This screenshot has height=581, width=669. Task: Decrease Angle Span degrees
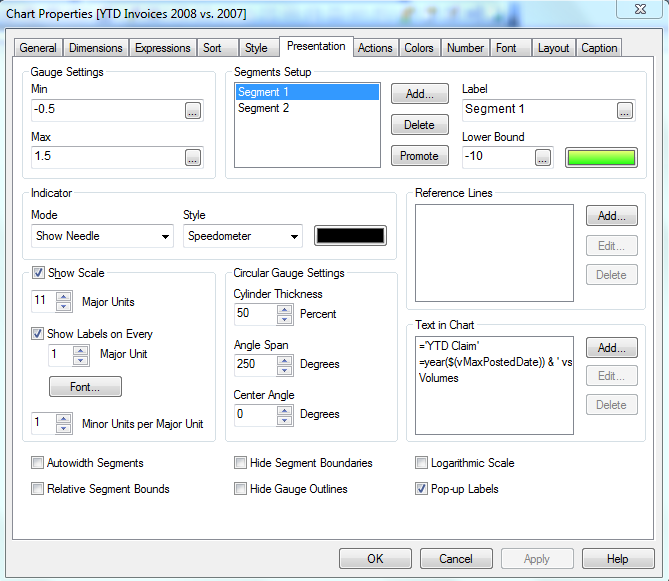(x=285, y=370)
